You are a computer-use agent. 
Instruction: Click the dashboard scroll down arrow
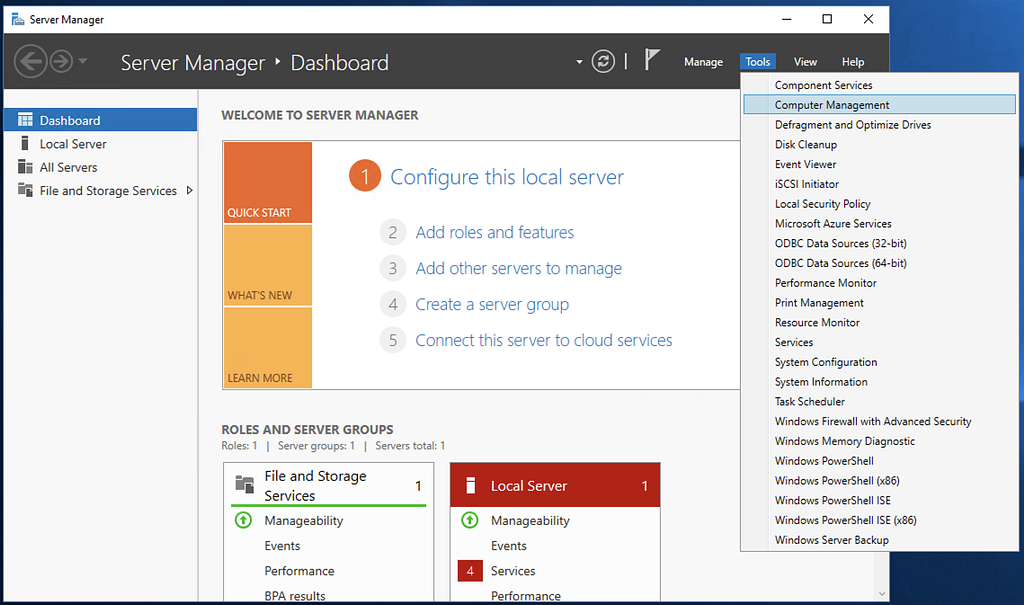(882, 594)
